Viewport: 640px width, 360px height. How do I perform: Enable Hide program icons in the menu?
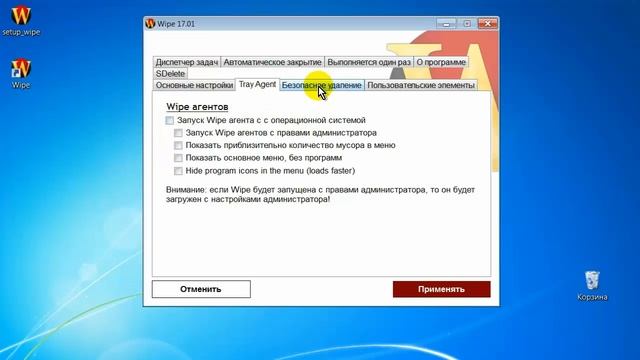click(x=178, y=171)
